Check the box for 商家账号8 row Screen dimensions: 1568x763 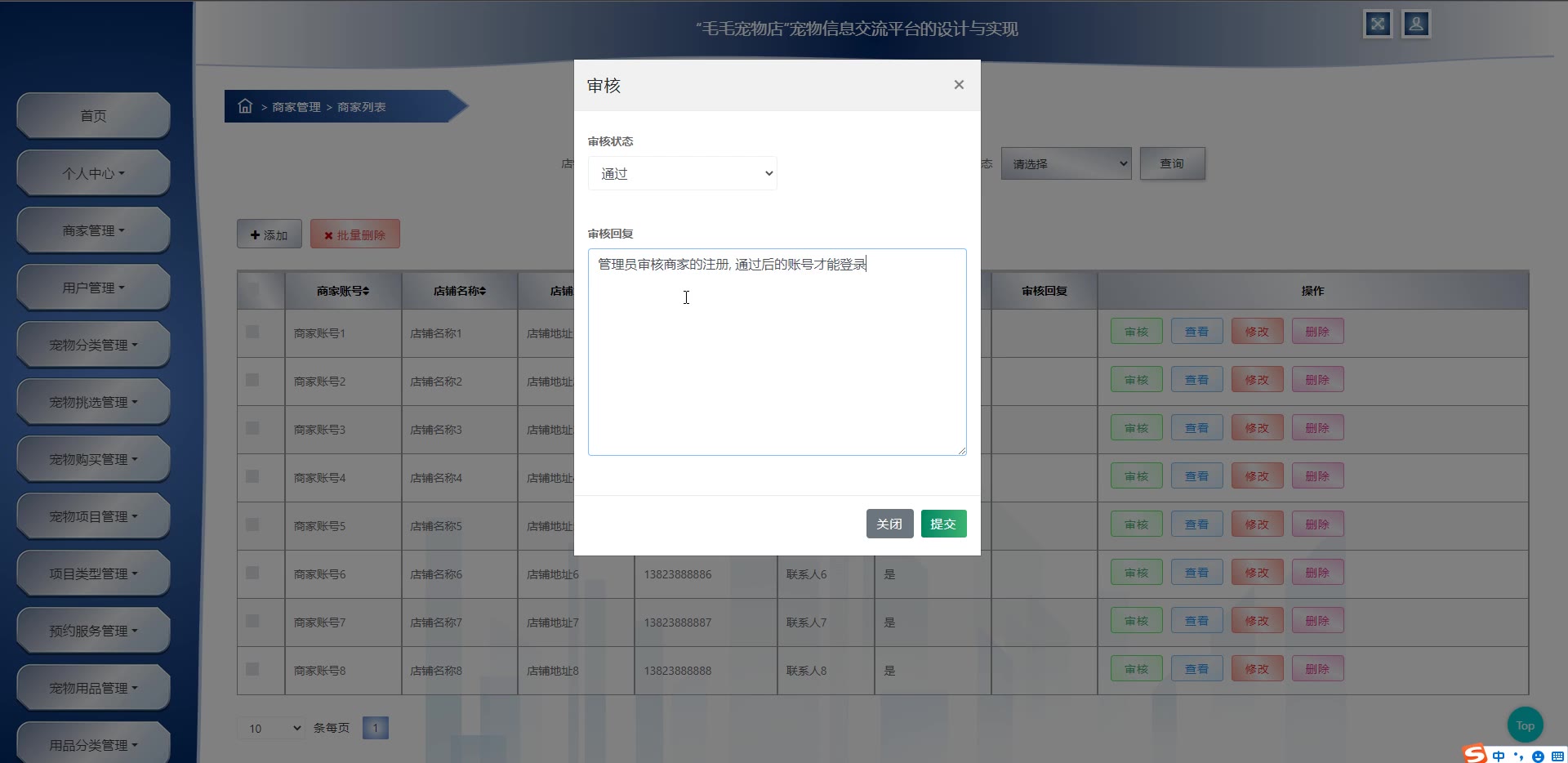[252, 669]
